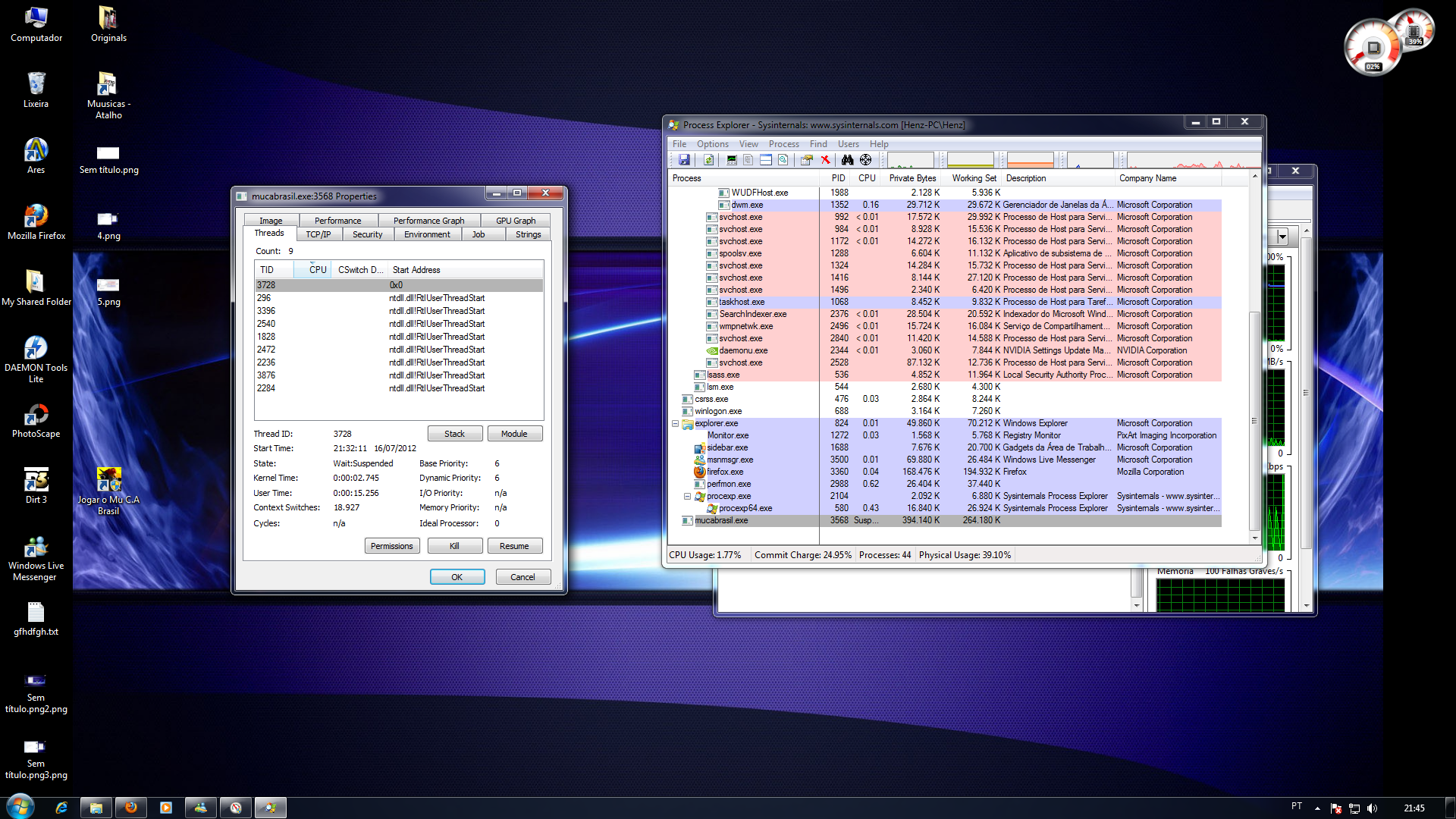Switch to the TCP/IP tab
Screen dimensions: 1456x819
point(318,234)
